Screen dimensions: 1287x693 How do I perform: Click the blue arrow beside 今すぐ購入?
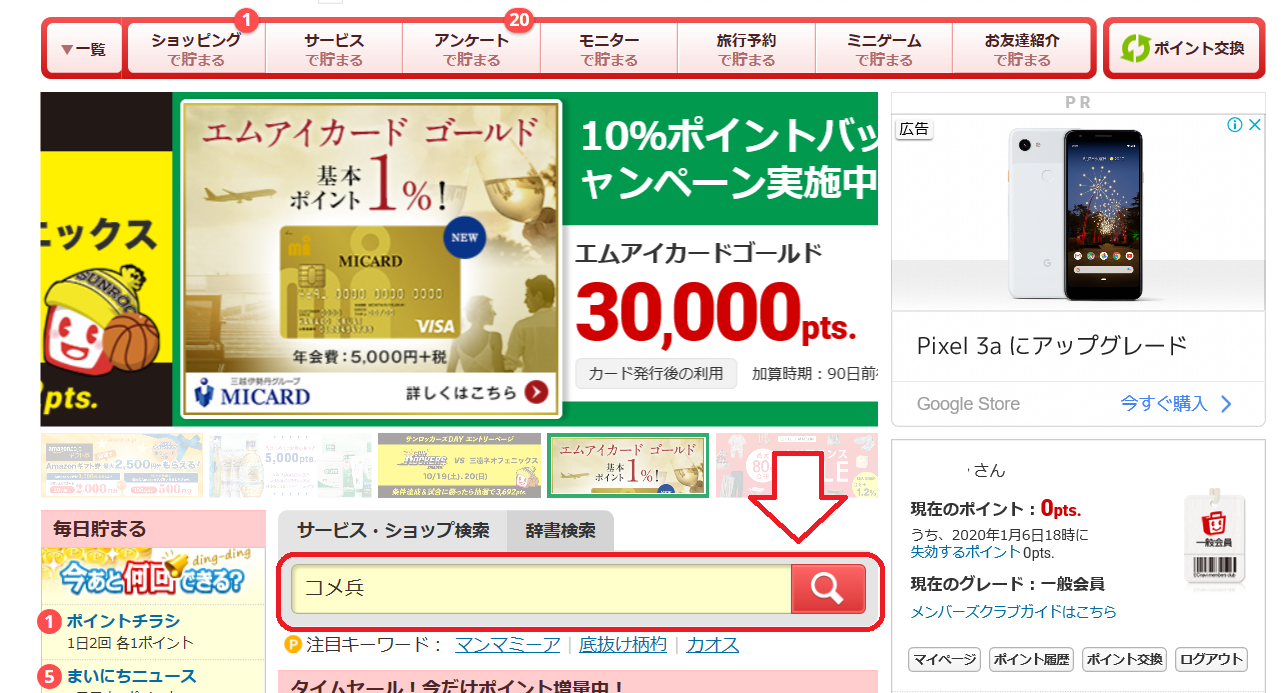pyautogui.click(x=1226, y=404)
